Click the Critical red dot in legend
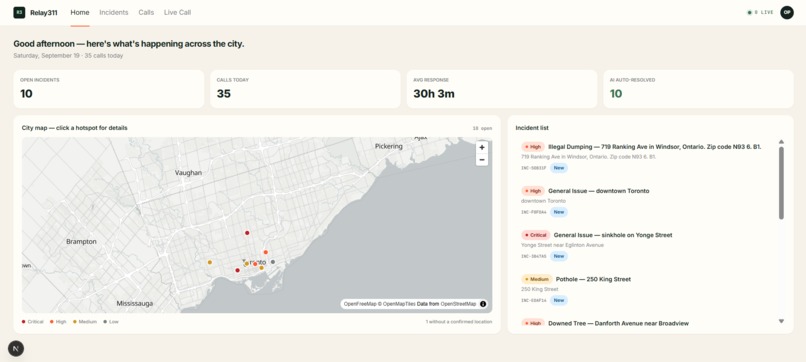The image size is (806, 362). click(23, 321)
